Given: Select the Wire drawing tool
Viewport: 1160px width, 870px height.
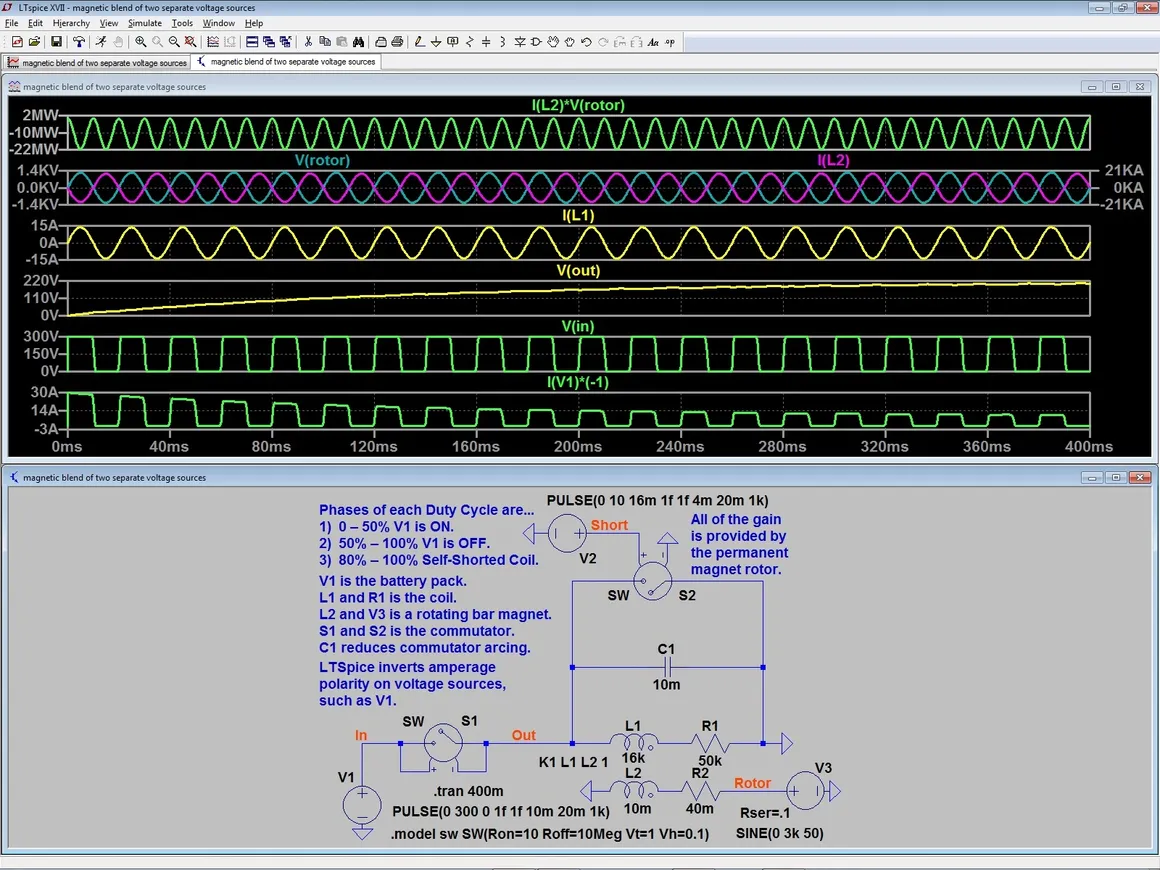Looking at the screenshot, I should point(419,42).
